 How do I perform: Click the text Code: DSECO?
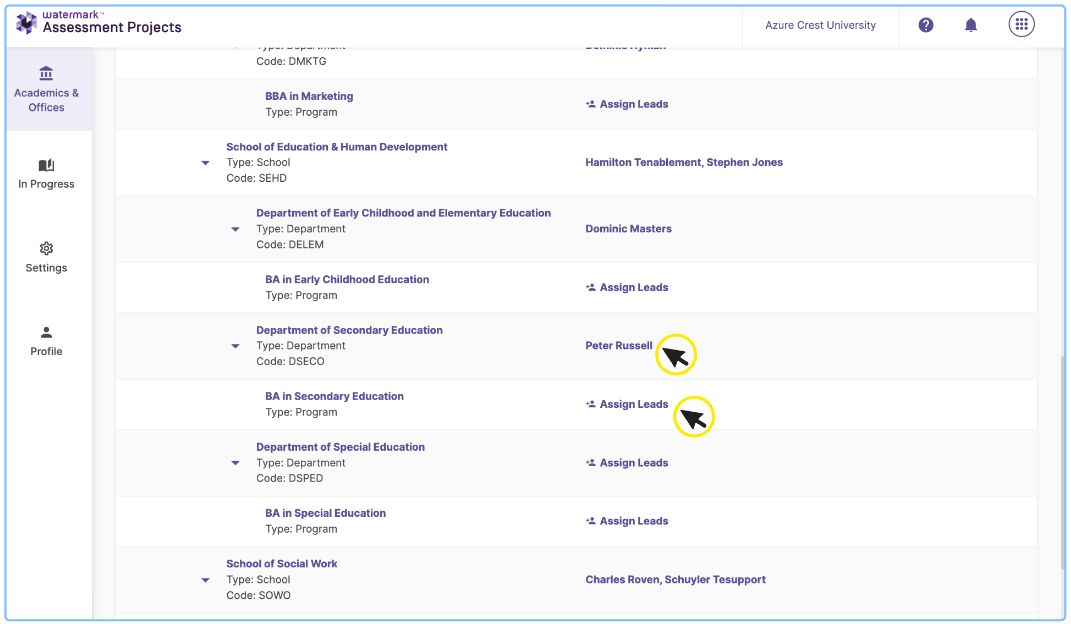click(x=290, y=361)
